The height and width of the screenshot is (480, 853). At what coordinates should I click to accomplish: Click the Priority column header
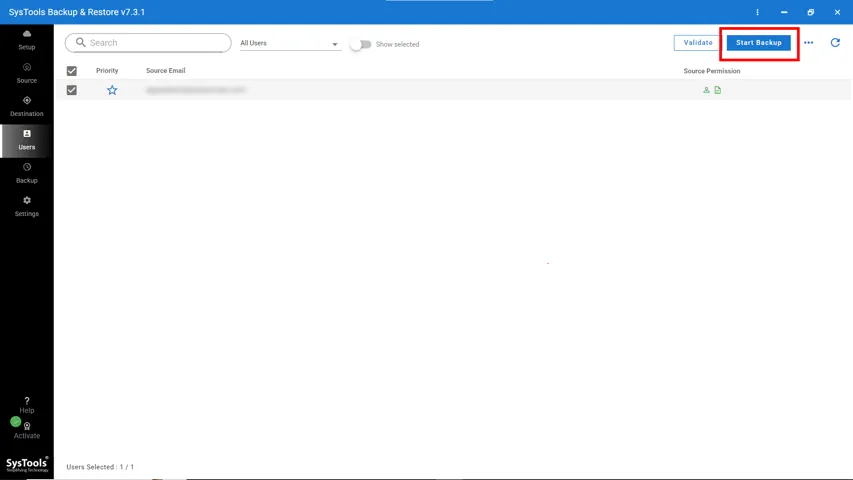click(x=107, y=71)
